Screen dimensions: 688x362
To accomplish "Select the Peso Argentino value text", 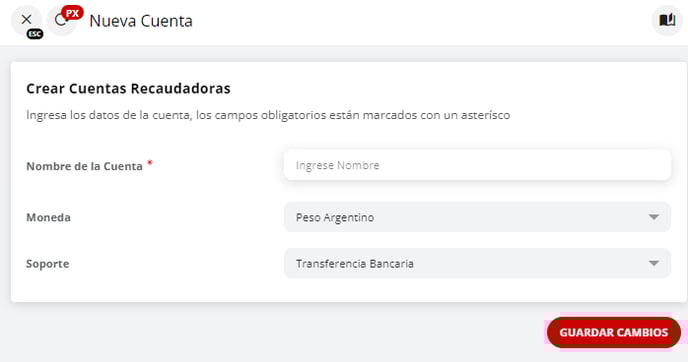I will [335, 218].
